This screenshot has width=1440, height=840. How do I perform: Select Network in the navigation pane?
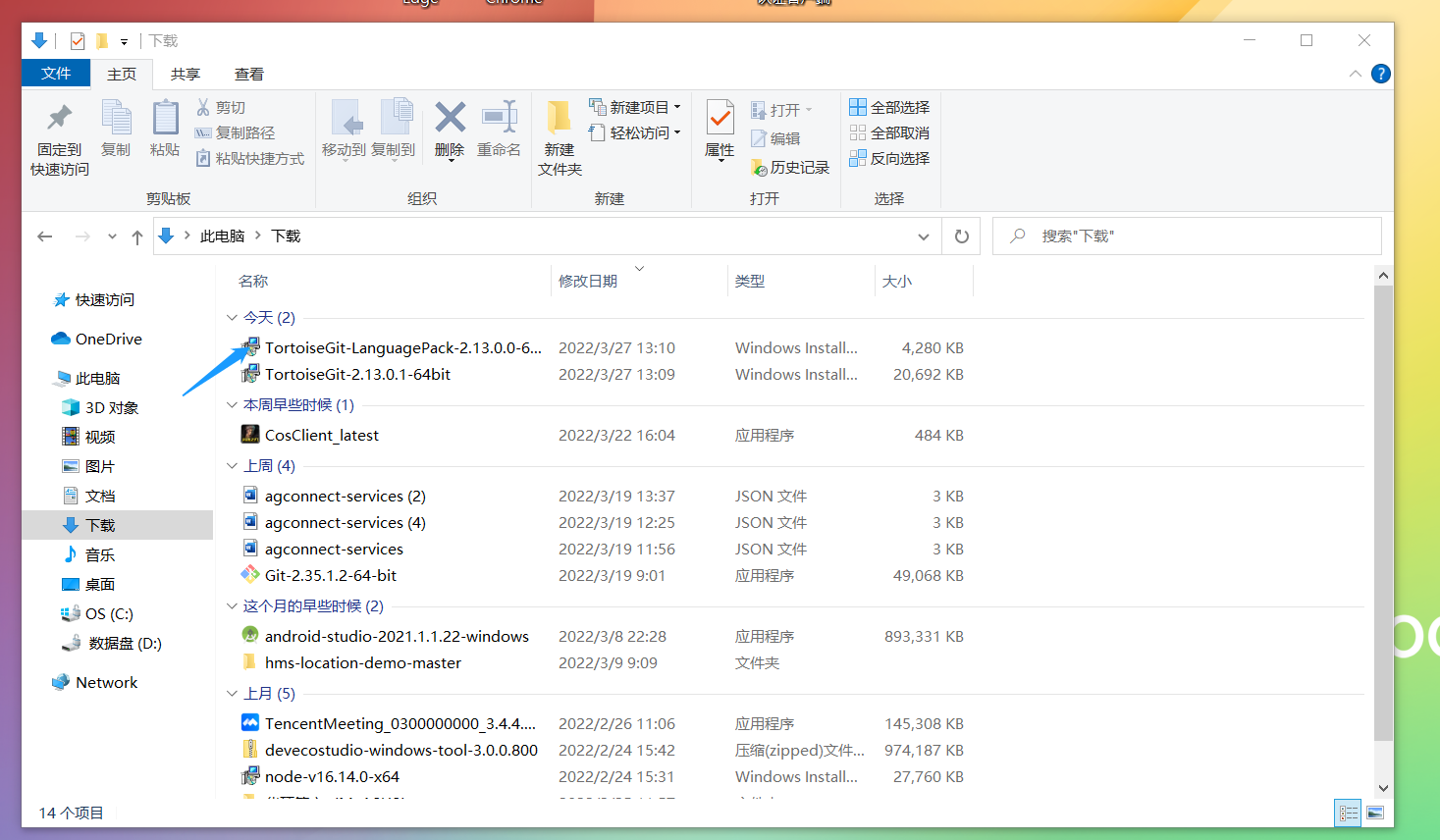(x=95, y=682)
